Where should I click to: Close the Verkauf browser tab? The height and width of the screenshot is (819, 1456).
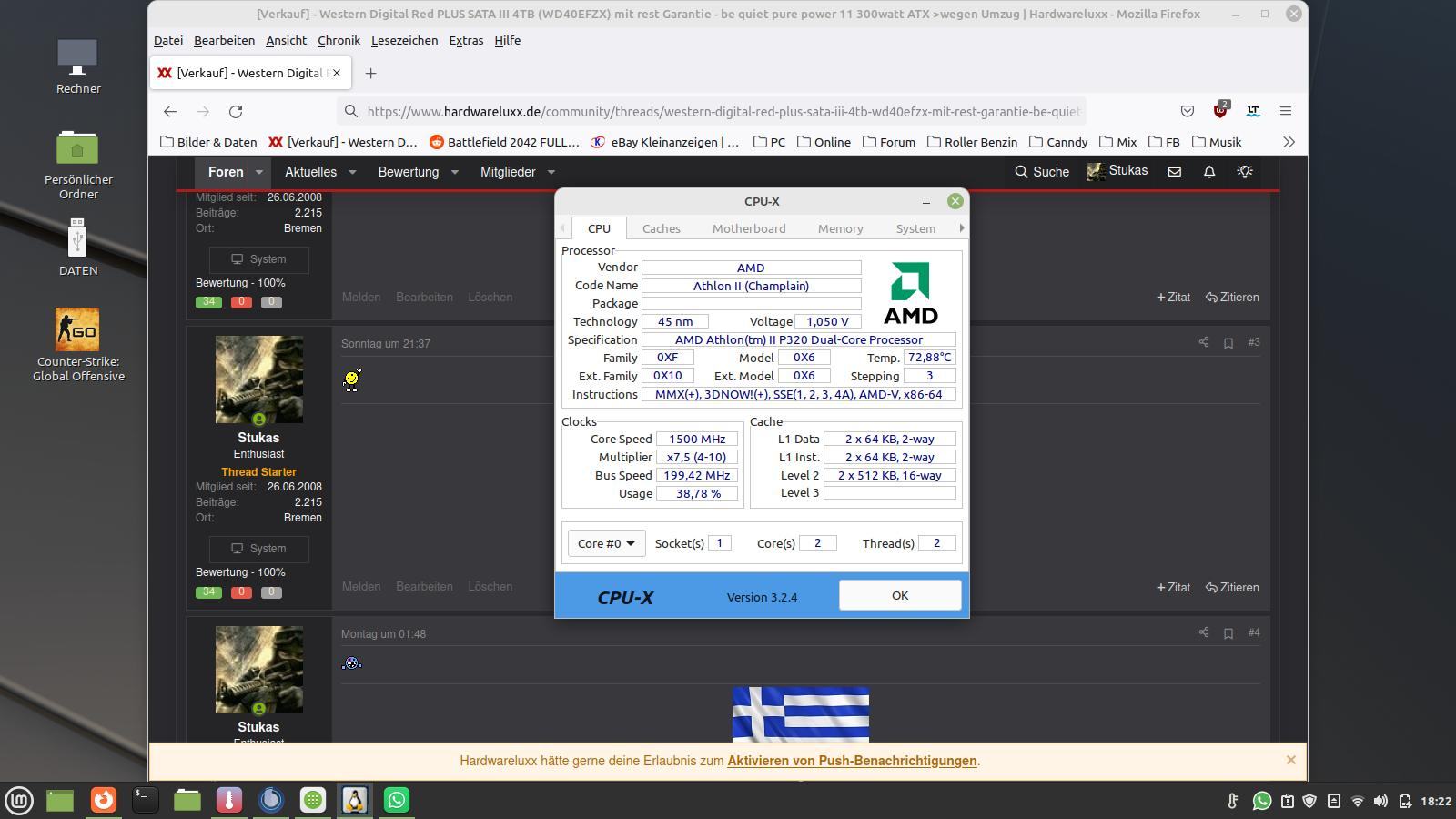(337, 73)
